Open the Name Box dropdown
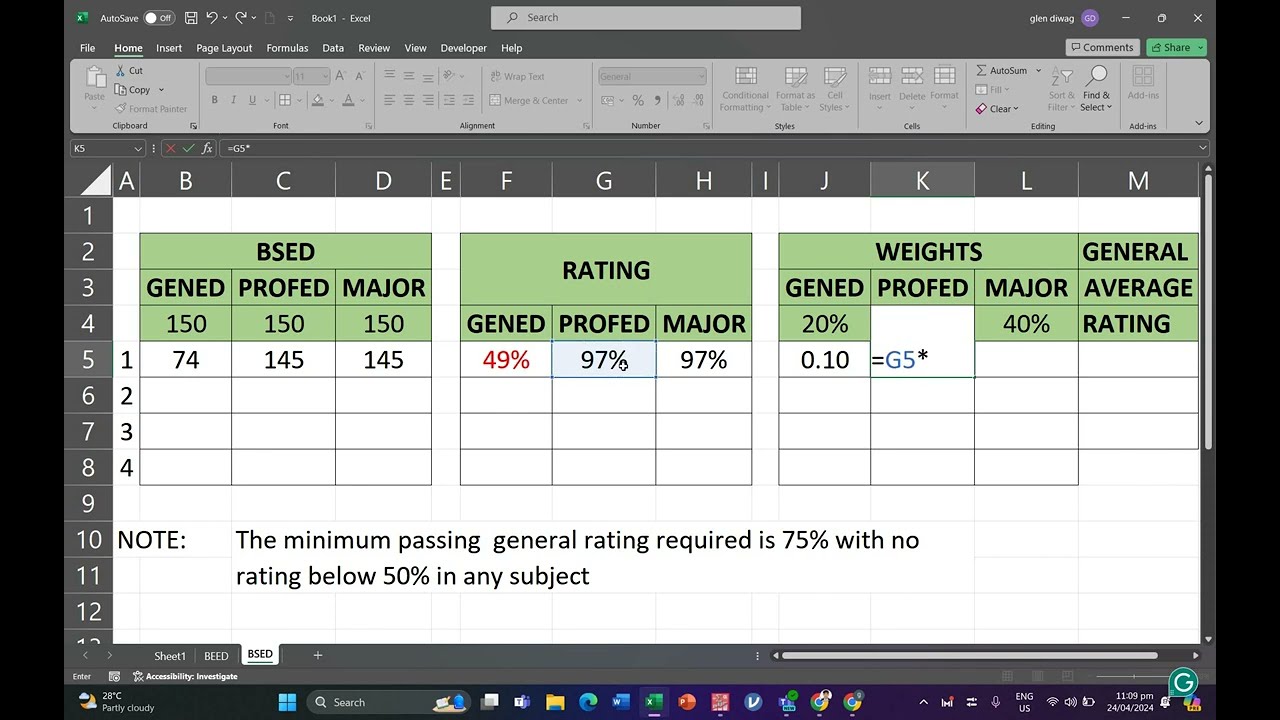 point(138,148)
